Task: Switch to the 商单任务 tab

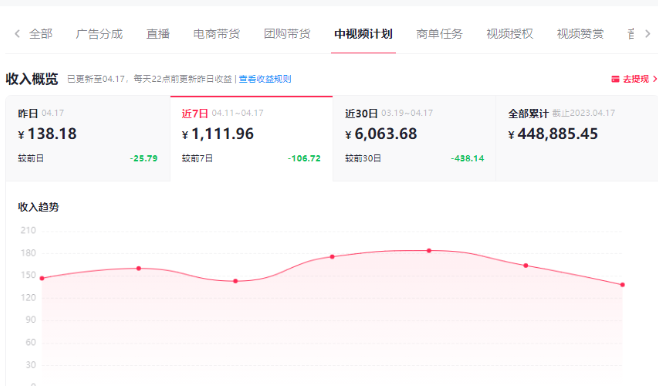Action: [x=439, y=34]
